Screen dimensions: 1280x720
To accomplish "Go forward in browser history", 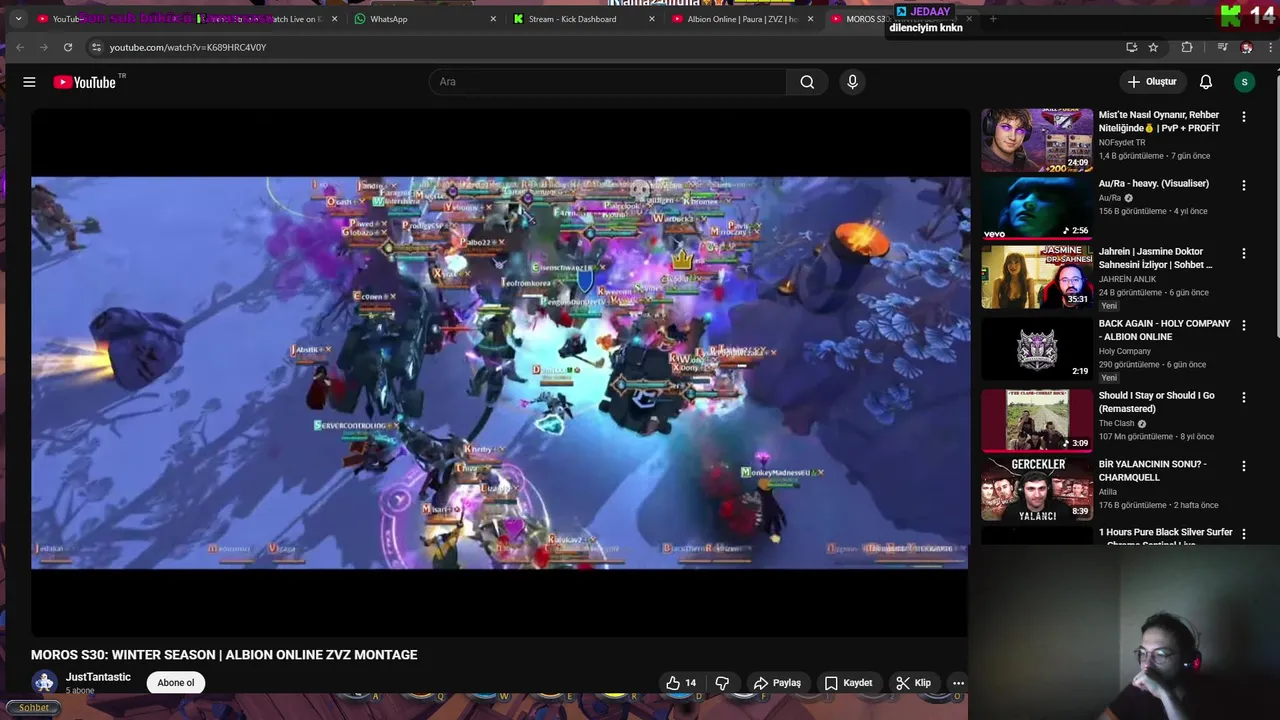I will coord(43,47).
